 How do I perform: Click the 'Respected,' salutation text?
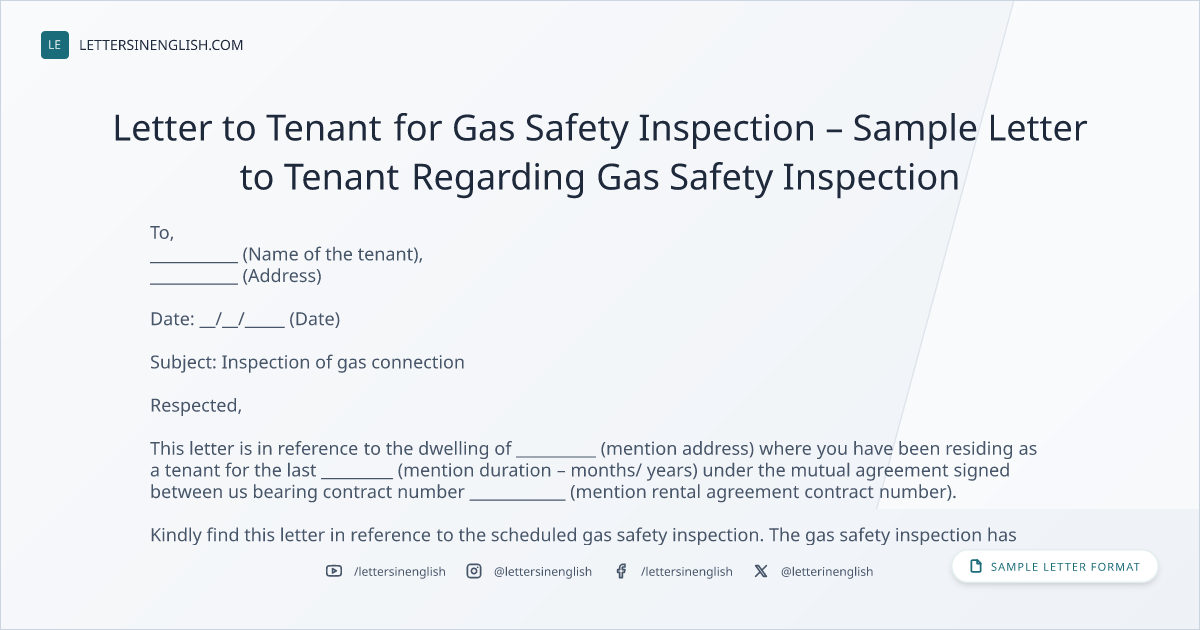click(196, 406)
